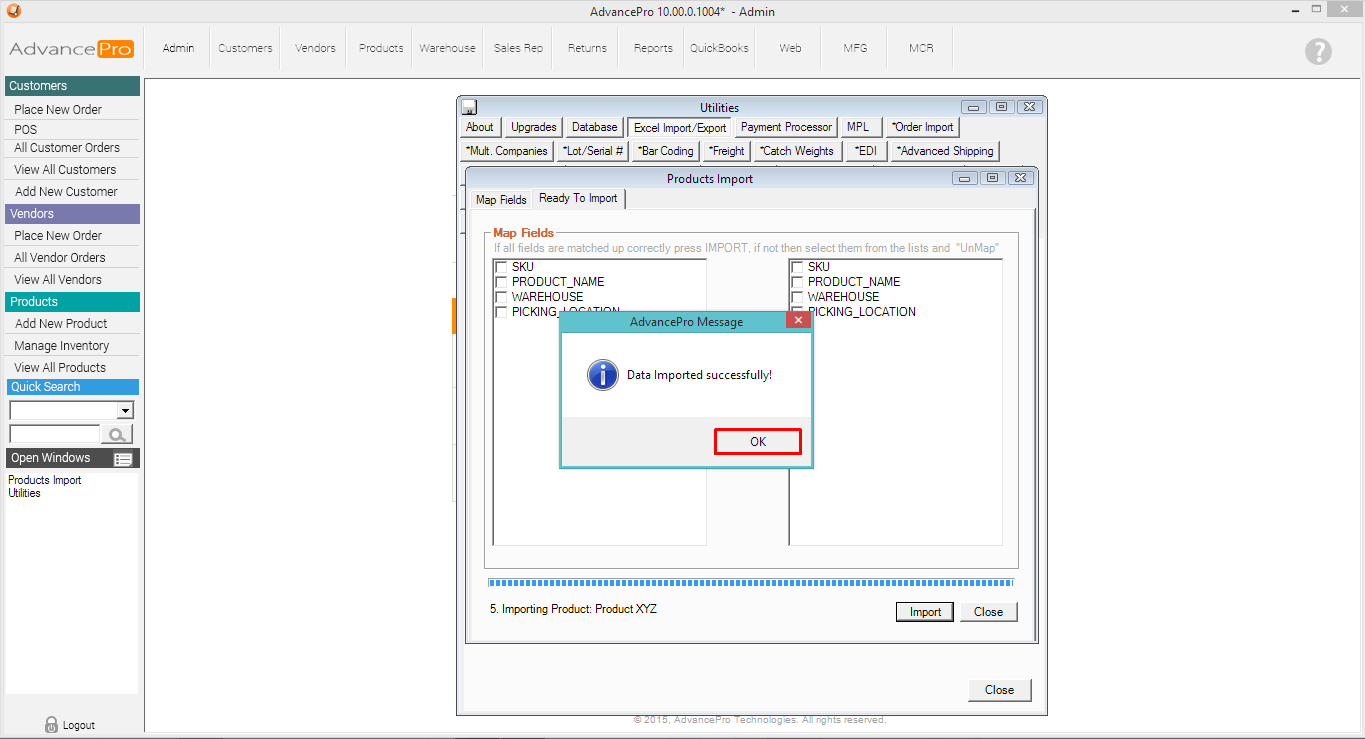Click the Import button
Image resolution: width=1365 pixels, height=739 pixels.
point(925,612)
